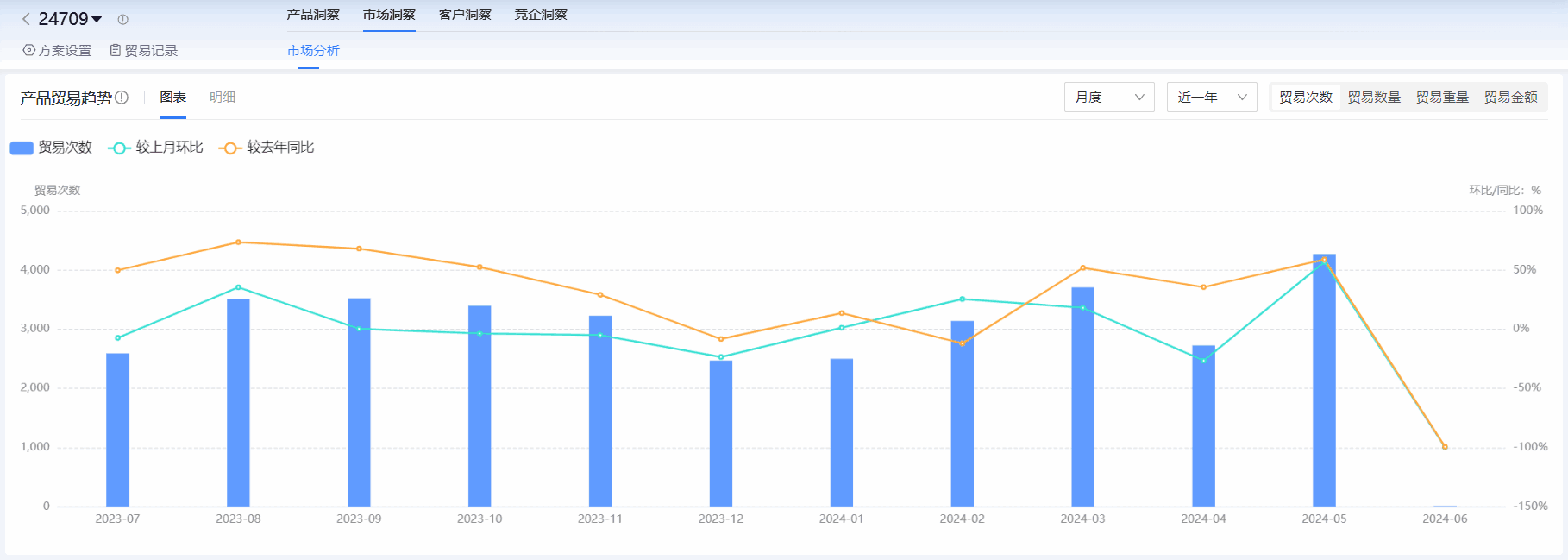1568x560 pixels.
Task: Toggle the 贸易次数 legend series
Action: pos(51,148)
